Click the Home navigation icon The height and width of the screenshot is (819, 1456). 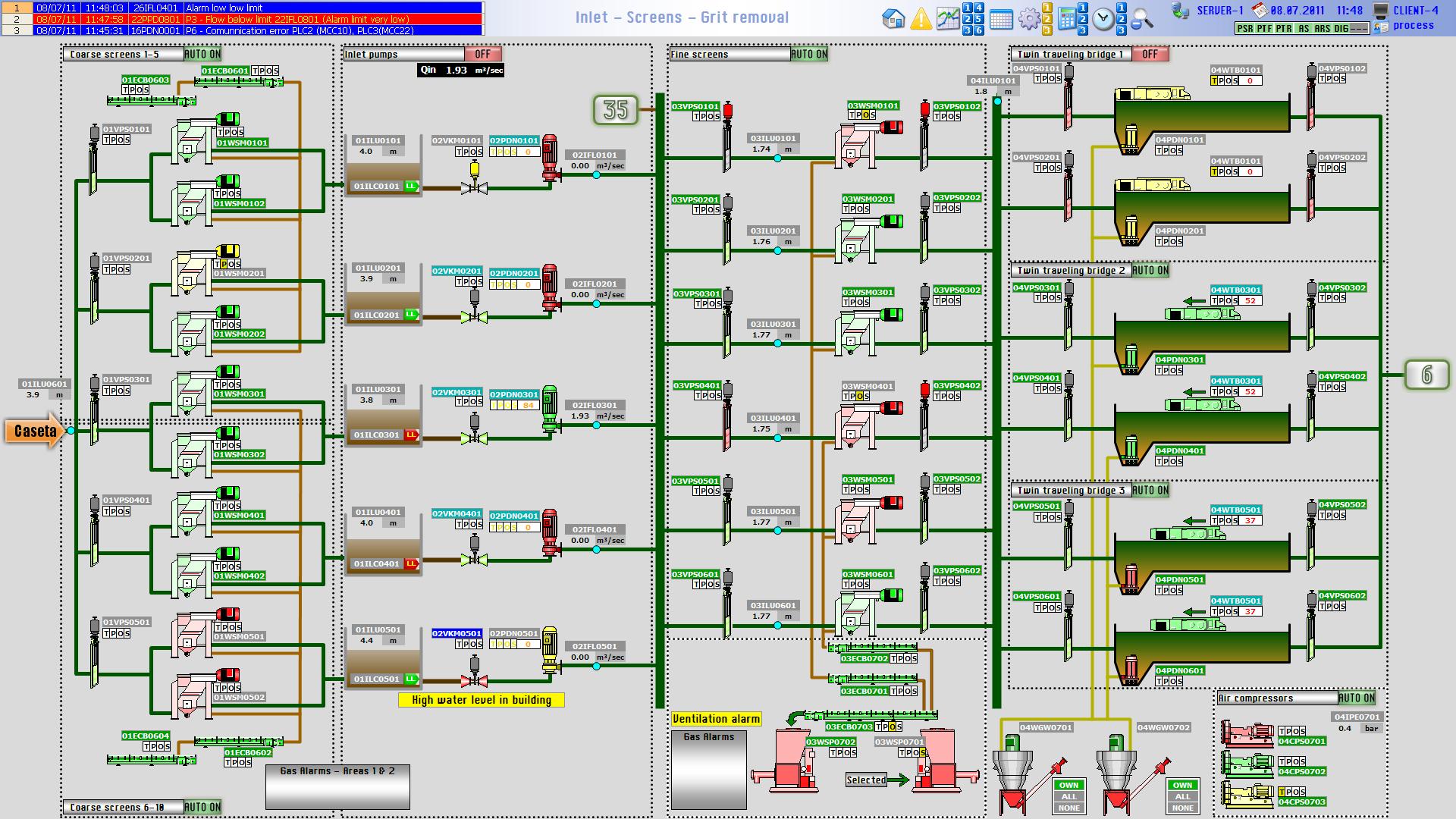tap(894, 19)
